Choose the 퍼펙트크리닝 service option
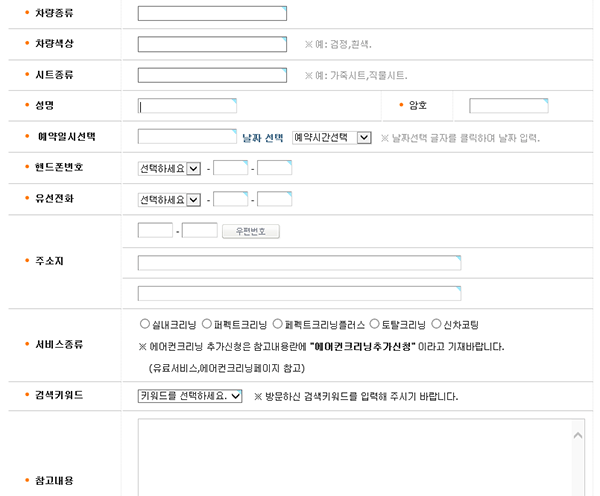Viewport: 600px width, 496px height. pyautogui.click(x=207, y=324)
